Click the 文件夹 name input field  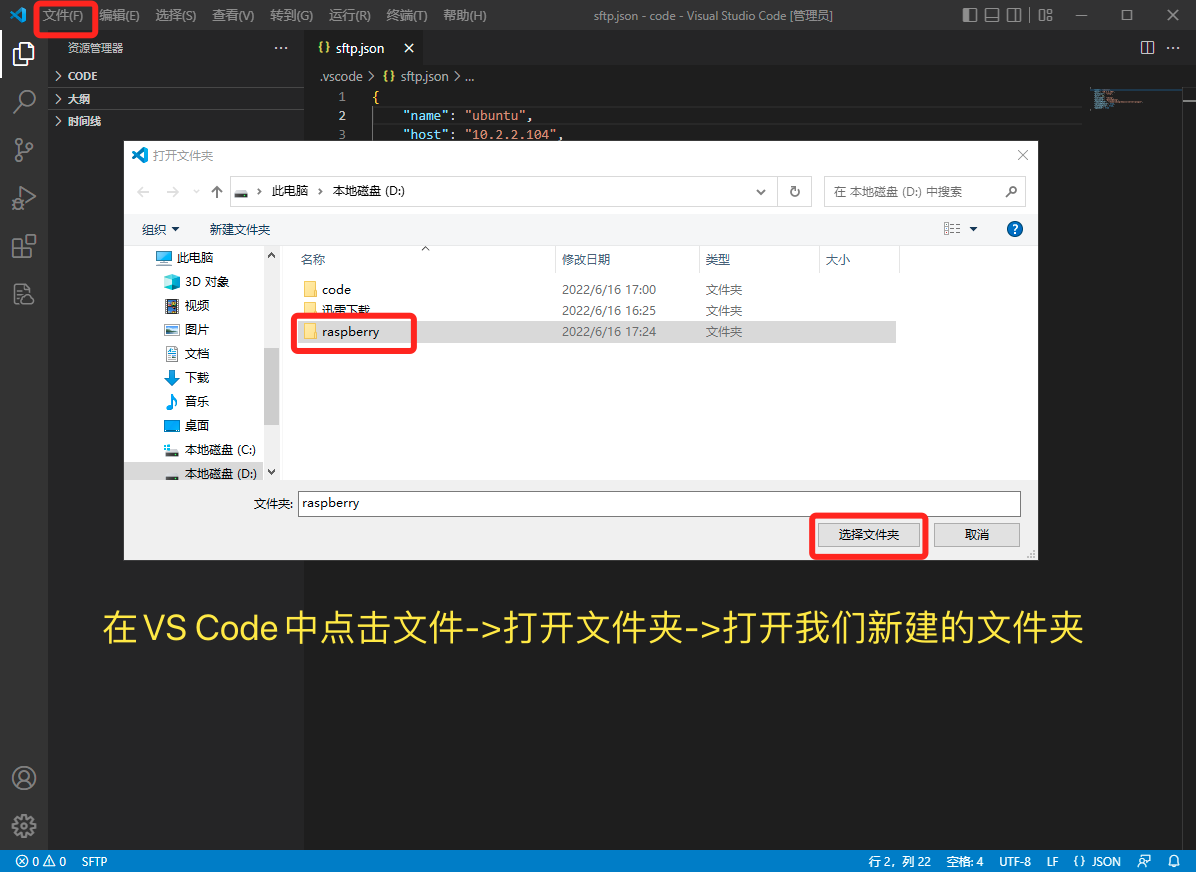[659, 504]
